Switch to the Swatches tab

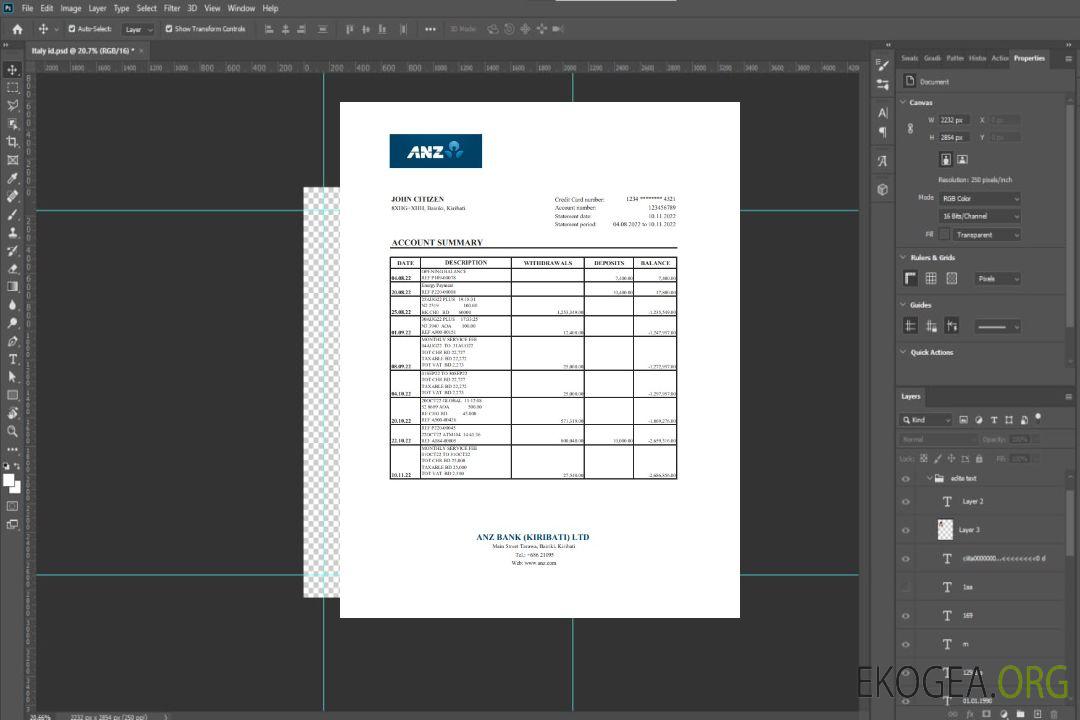910,59
